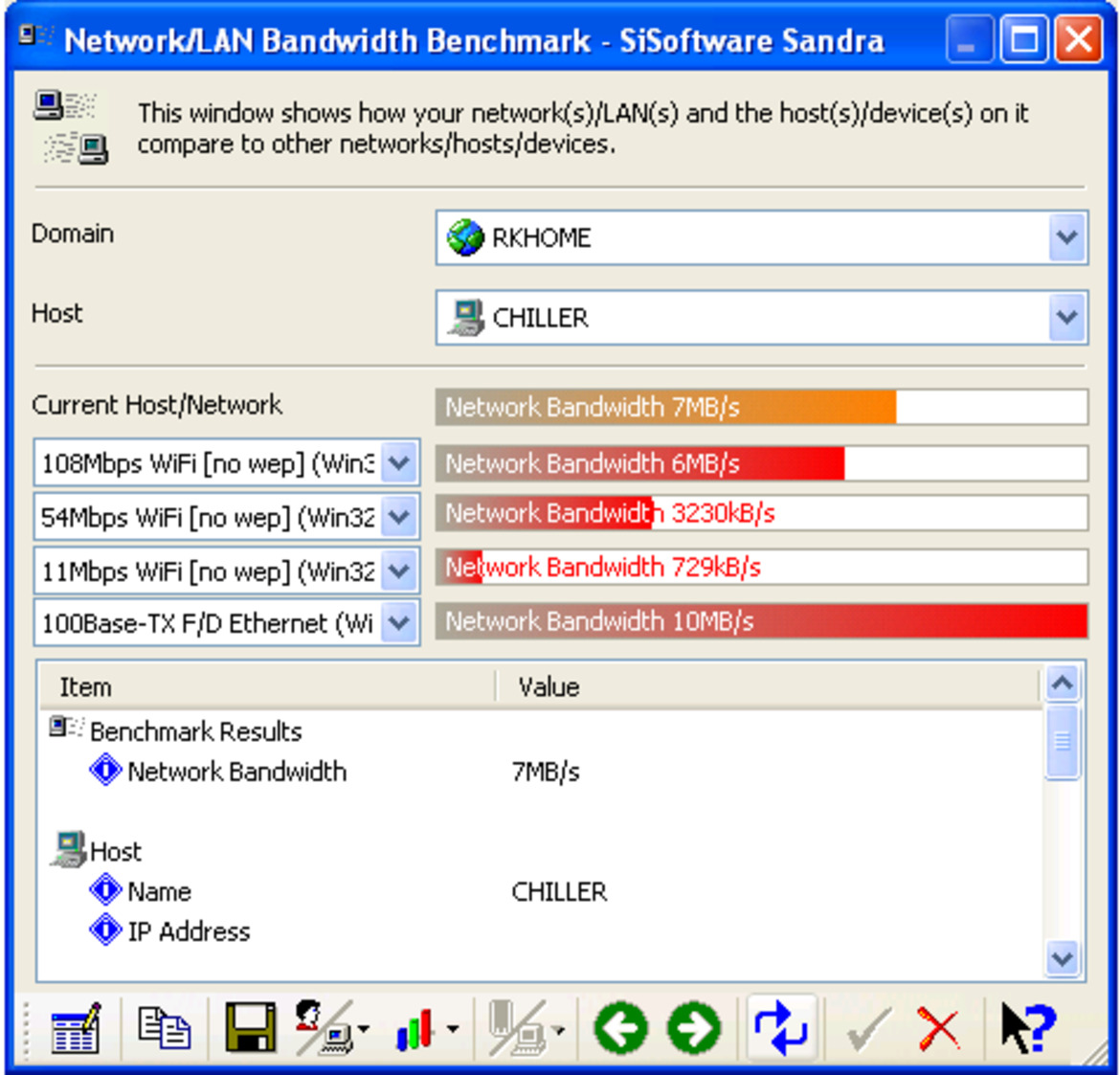
Task: Click the What's This help cursor icon
Action: point(1028,1028)
